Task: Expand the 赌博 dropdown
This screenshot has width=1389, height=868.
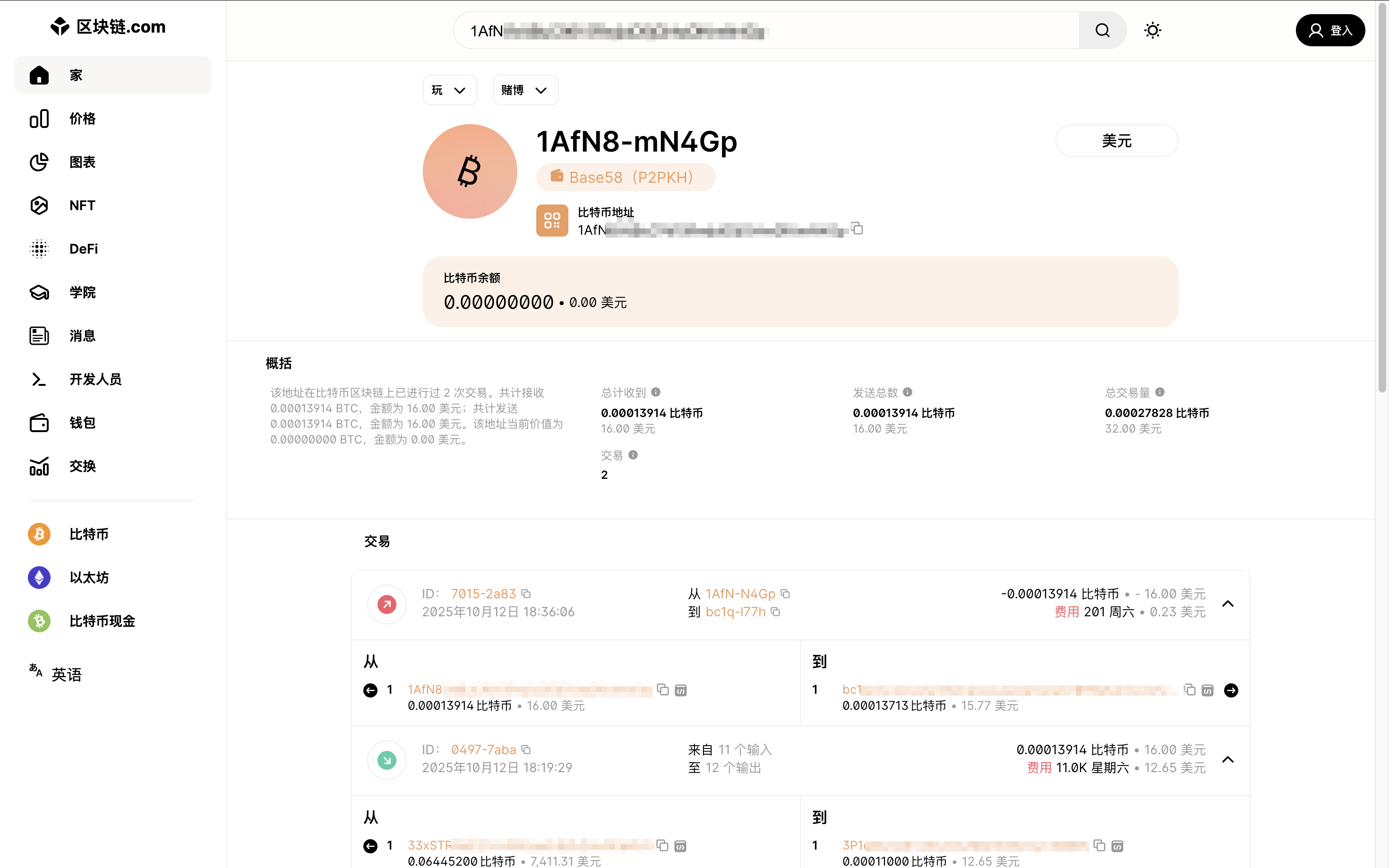Action: point(524,90)
